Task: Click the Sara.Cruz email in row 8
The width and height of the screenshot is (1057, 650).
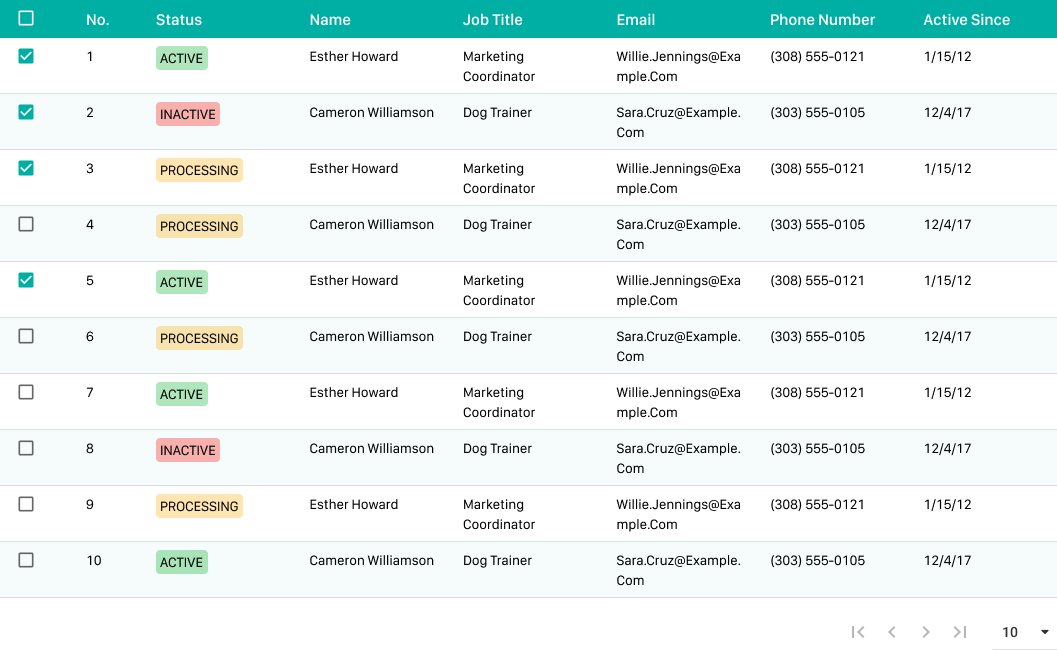Action: [x=678, y=458]
